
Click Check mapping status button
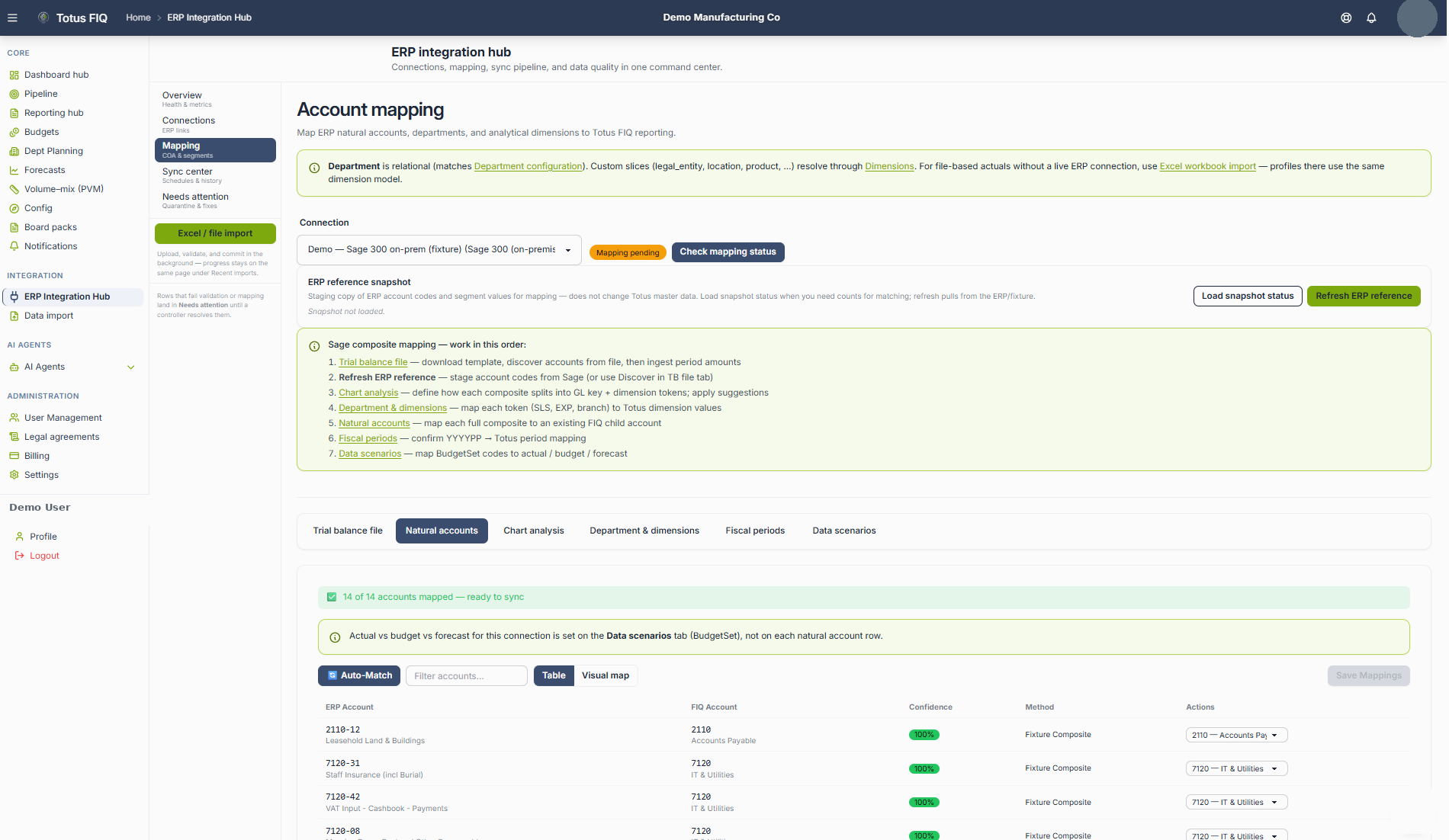pyautogui.click(x=728, y=252)
